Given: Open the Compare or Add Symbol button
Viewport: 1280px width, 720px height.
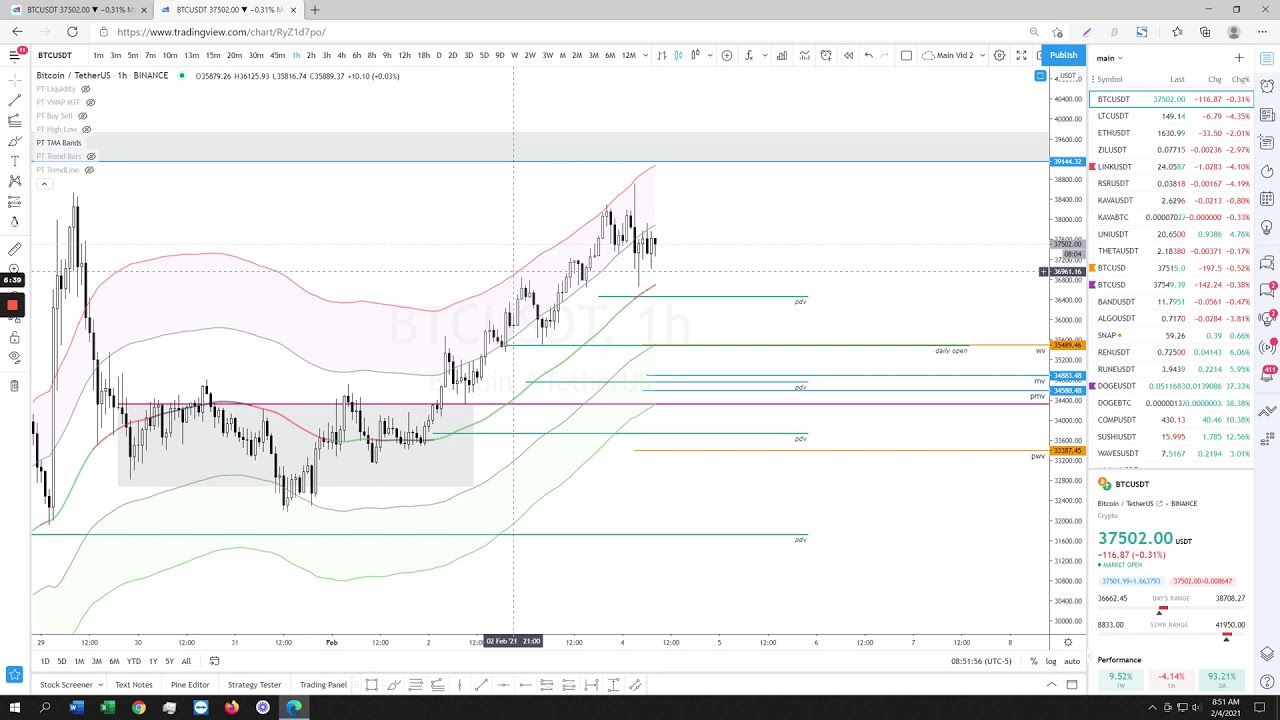Looking at the screenshot, I should click(x=727, y=55).
